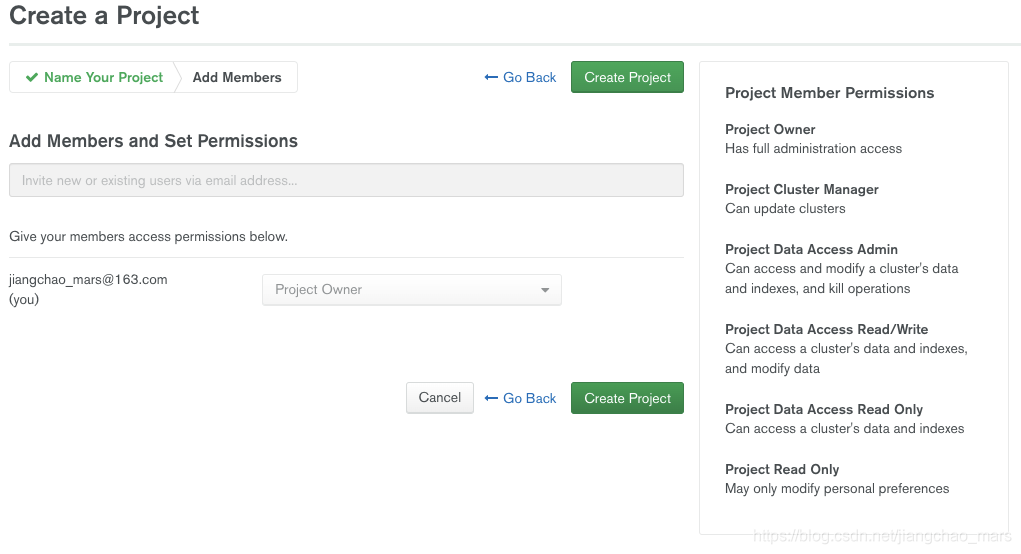Expand the Project Owner role dropdown caret
1021x554 pixels.
click(x=545, y=290)
